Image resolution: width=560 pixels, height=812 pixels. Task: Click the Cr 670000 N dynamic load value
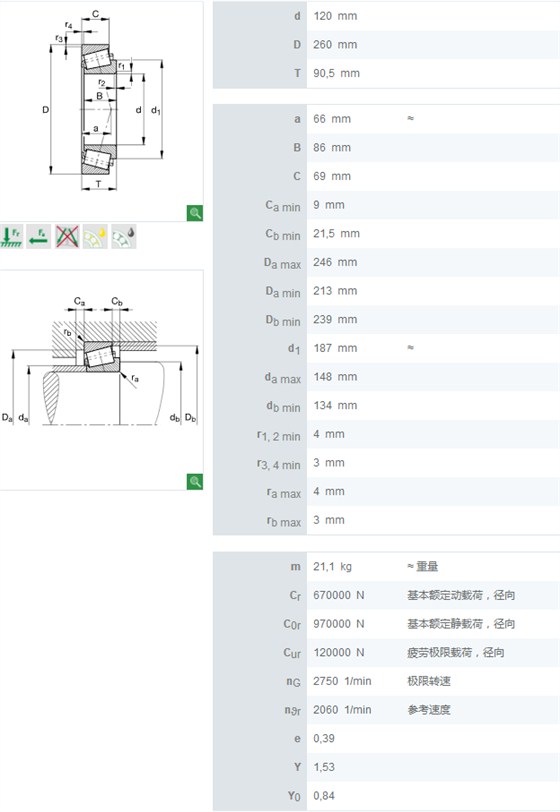pos(338,596)
